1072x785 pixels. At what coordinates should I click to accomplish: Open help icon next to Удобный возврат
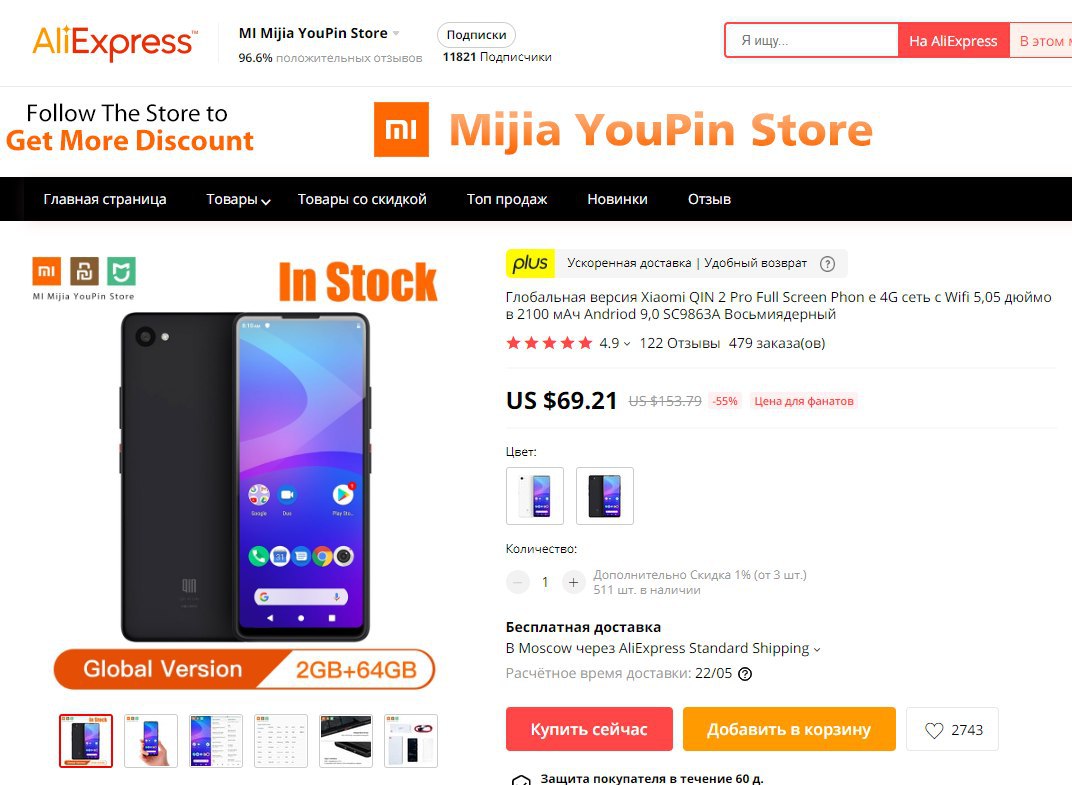pyautogui.click(x=827, y=264)
